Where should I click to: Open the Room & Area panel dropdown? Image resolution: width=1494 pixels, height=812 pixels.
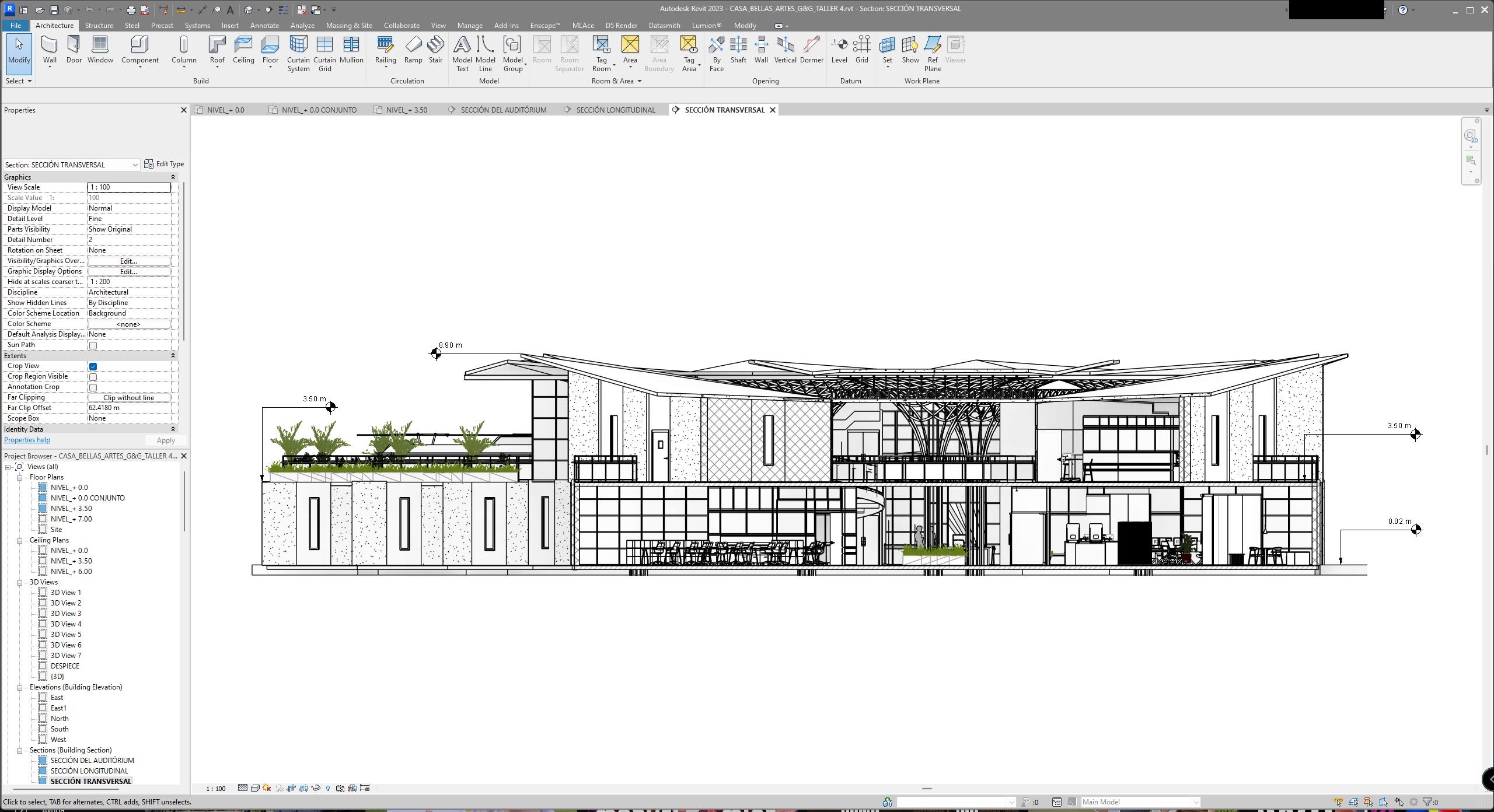pyautogui.click(x=616, y=81)
